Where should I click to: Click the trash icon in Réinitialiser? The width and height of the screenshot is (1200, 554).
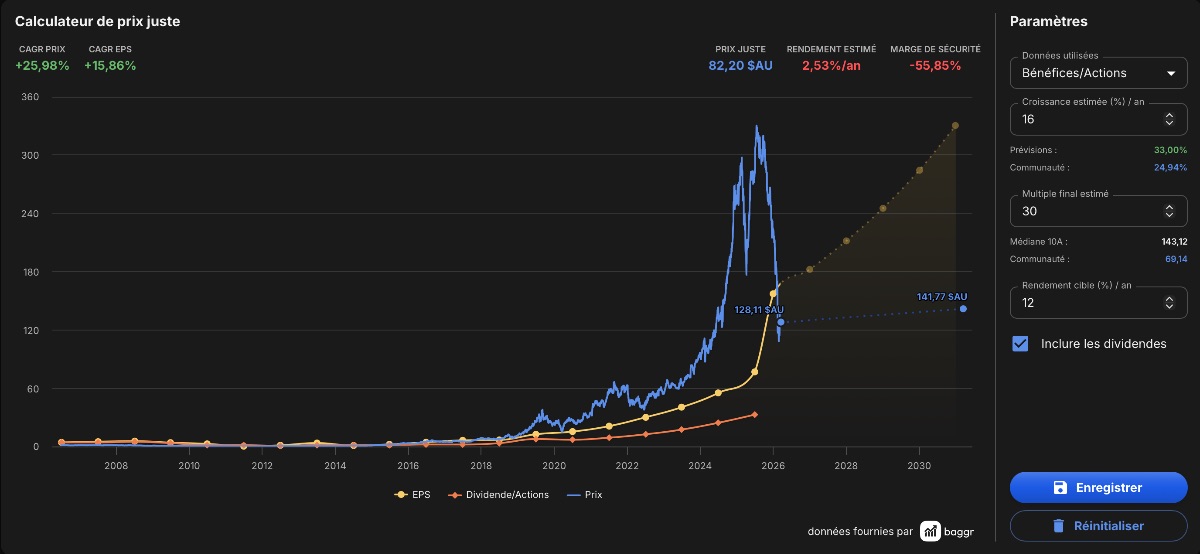[x=1058, y=525]
